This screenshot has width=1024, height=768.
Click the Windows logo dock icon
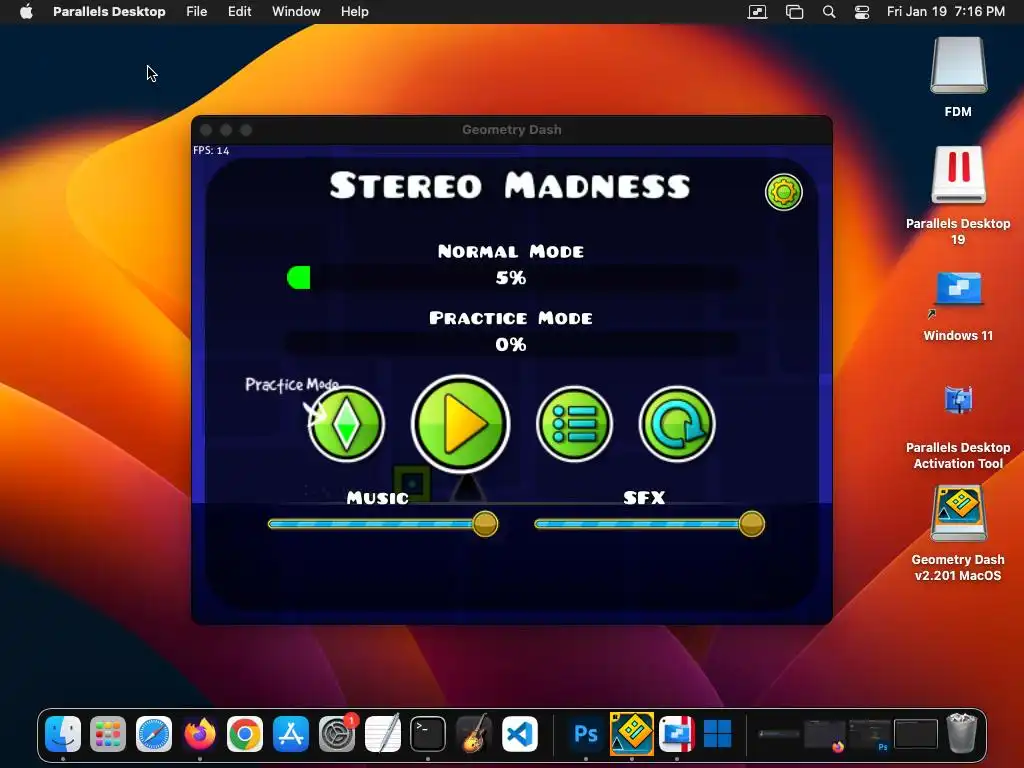[x=718, y=734]
